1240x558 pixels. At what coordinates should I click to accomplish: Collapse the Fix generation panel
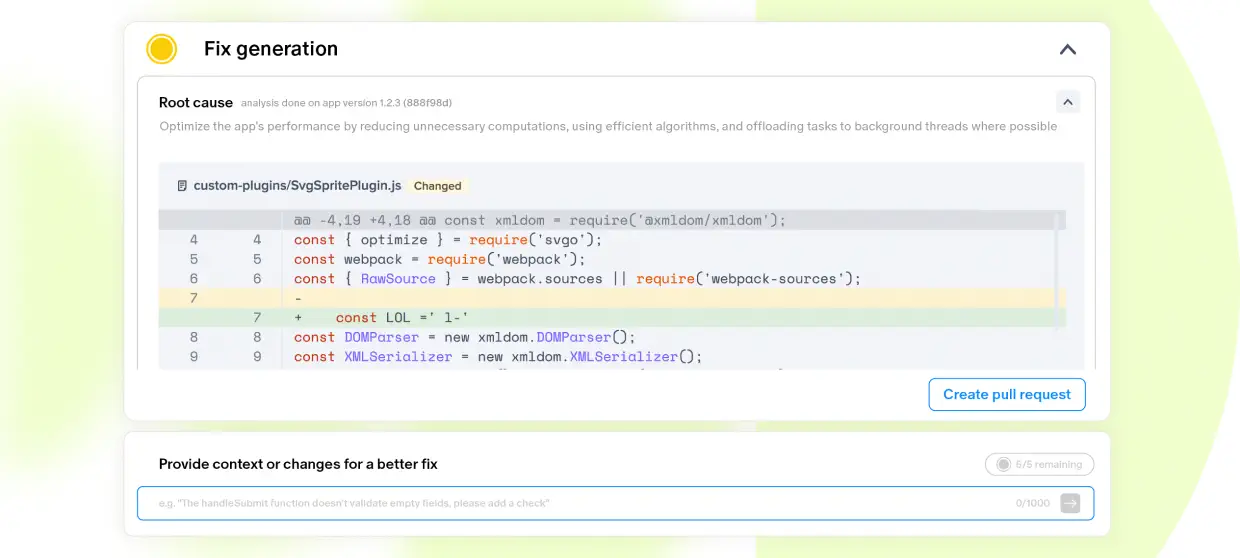coord(1068,49)
